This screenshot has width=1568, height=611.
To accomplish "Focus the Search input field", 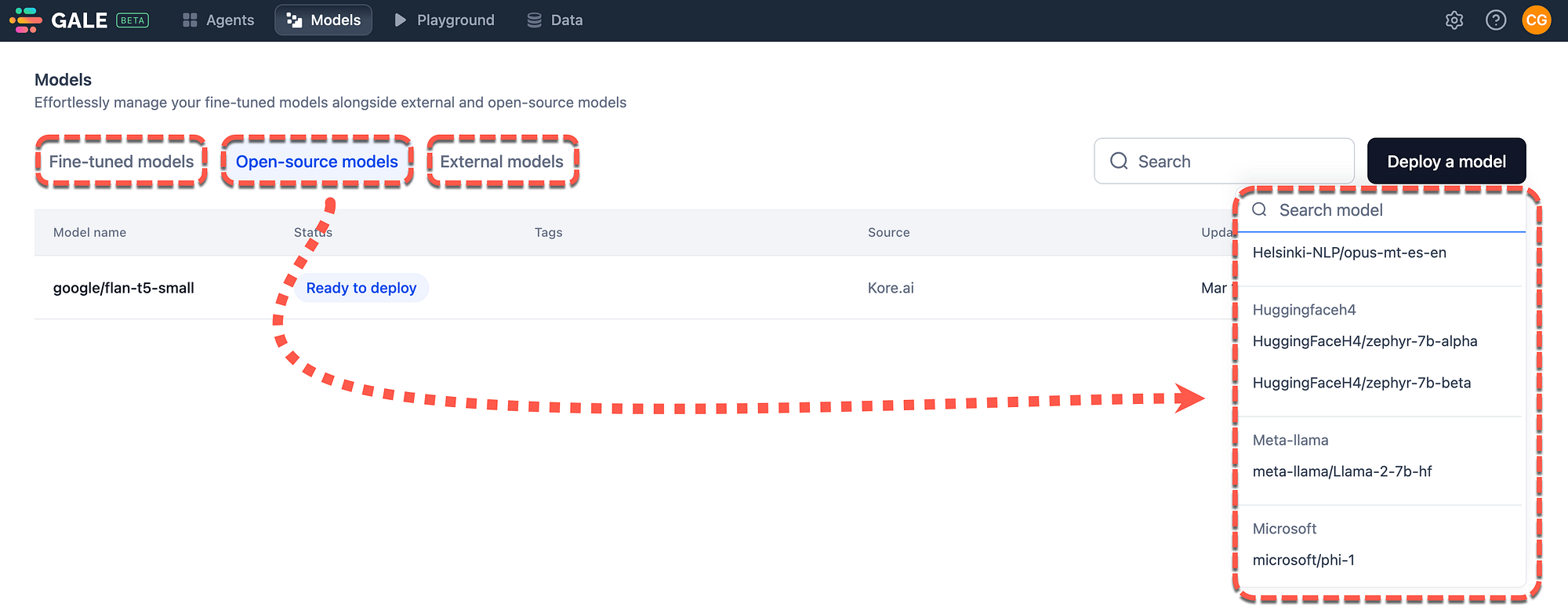I will pos(1224,162).
